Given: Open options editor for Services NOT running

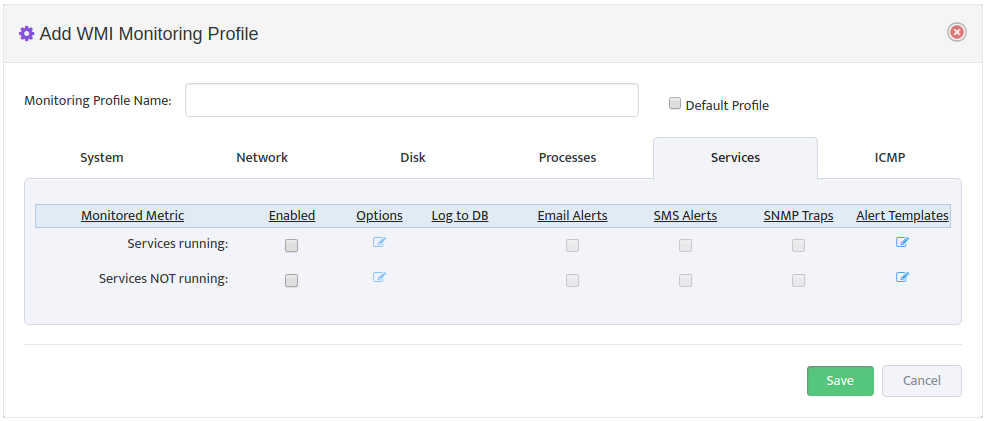Looking at the screenshot, I should click(x=379, y=277).
